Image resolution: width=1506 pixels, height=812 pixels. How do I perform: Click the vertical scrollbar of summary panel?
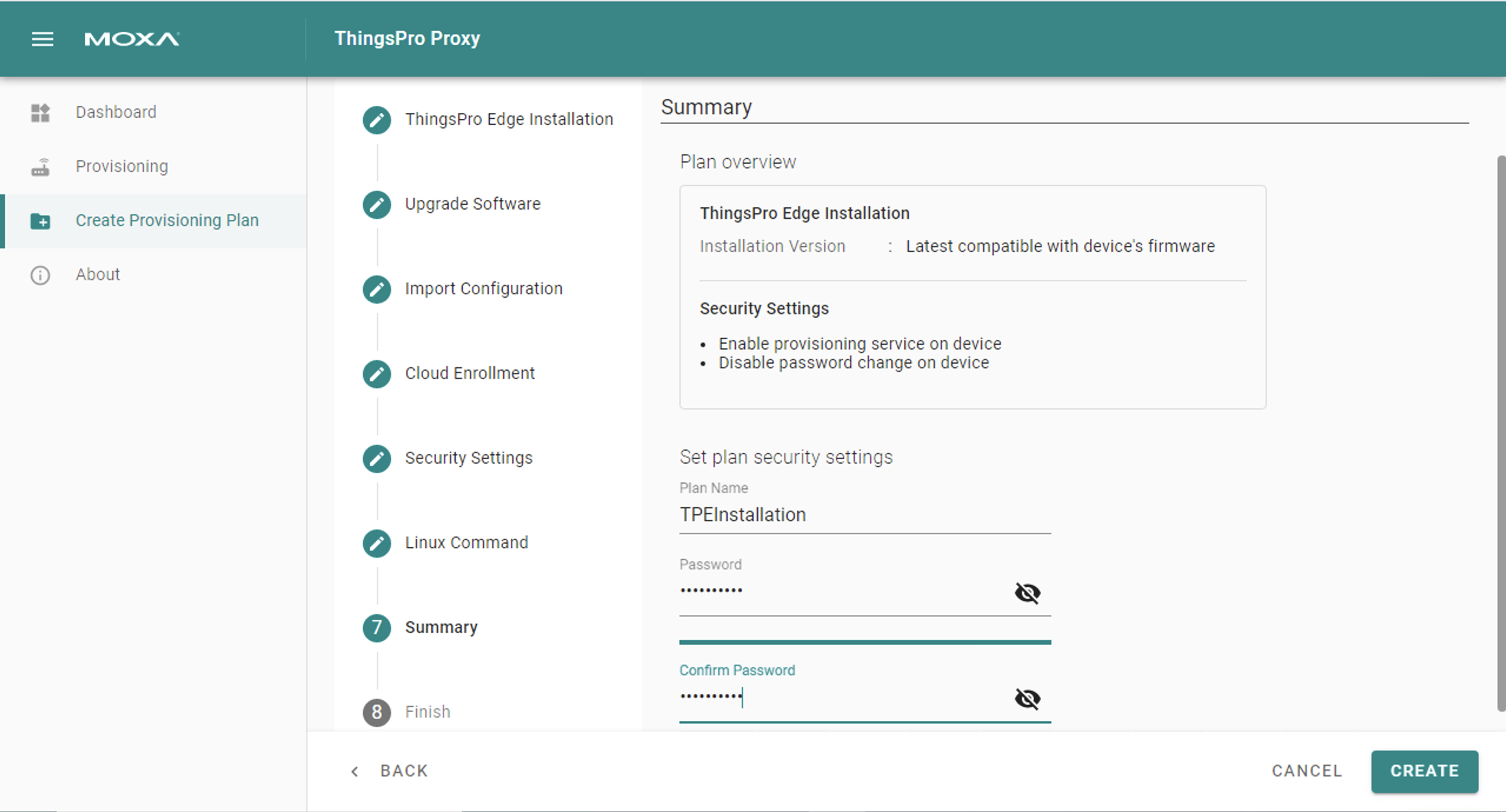point(1501,433)
